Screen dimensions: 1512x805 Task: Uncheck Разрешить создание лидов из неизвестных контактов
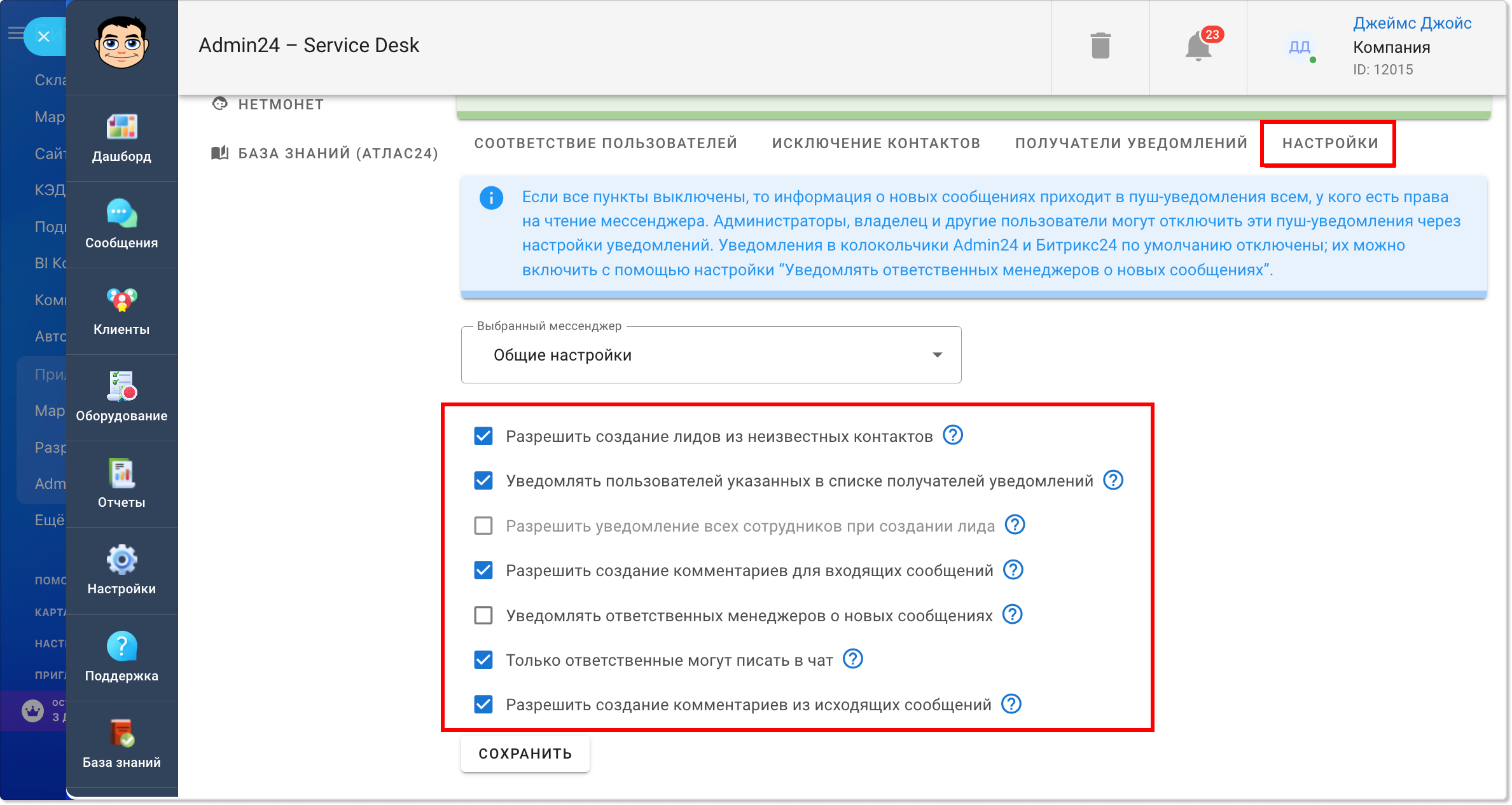click(x=483, y=436)
